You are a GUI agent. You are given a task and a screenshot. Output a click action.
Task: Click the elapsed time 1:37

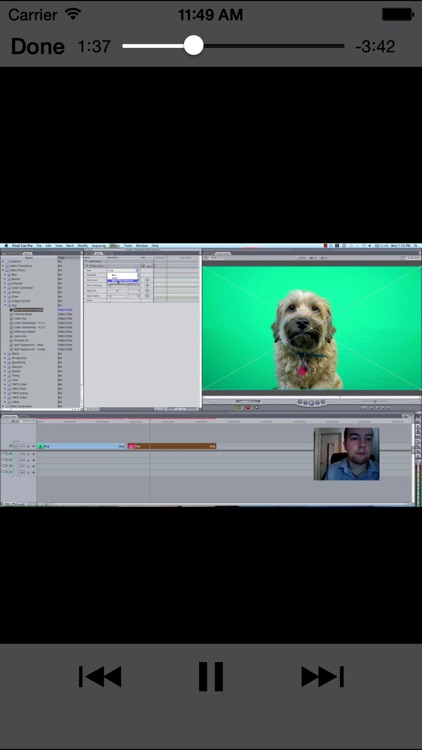[94, 46]
